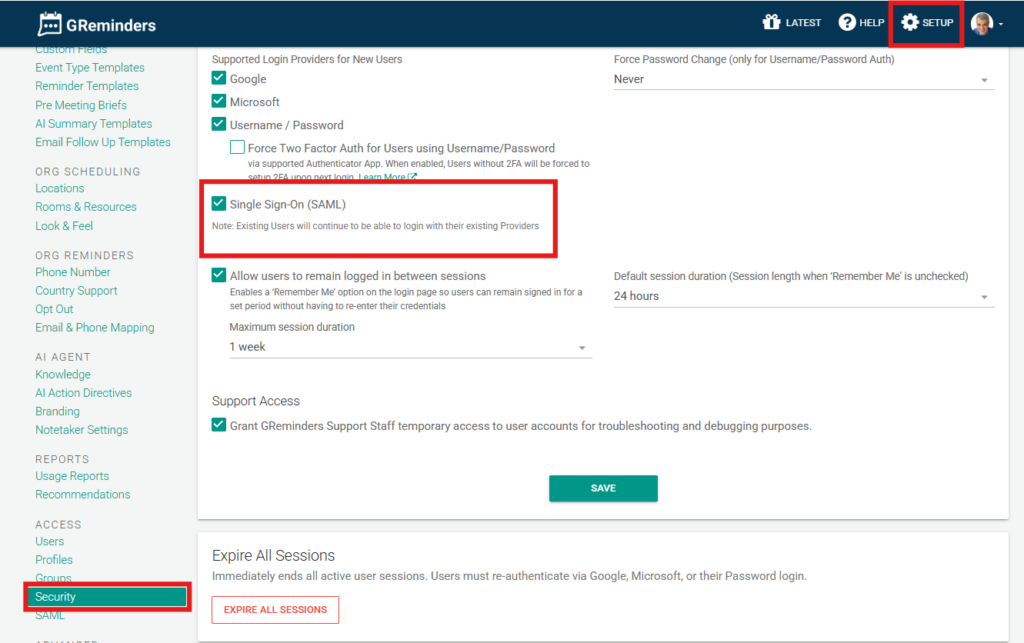Go to Reminder Templates in the sidebar

pos(87,86)
